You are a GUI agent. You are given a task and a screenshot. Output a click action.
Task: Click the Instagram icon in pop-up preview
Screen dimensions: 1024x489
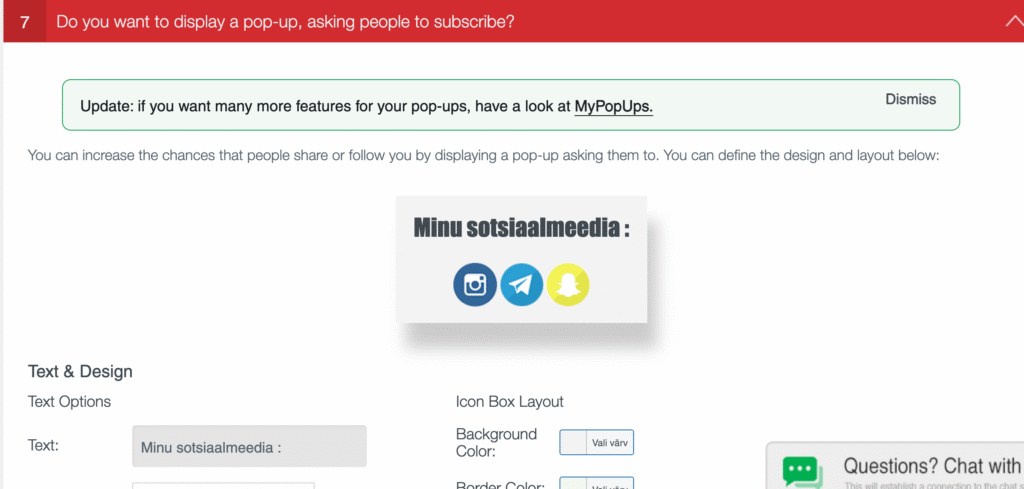475,285
